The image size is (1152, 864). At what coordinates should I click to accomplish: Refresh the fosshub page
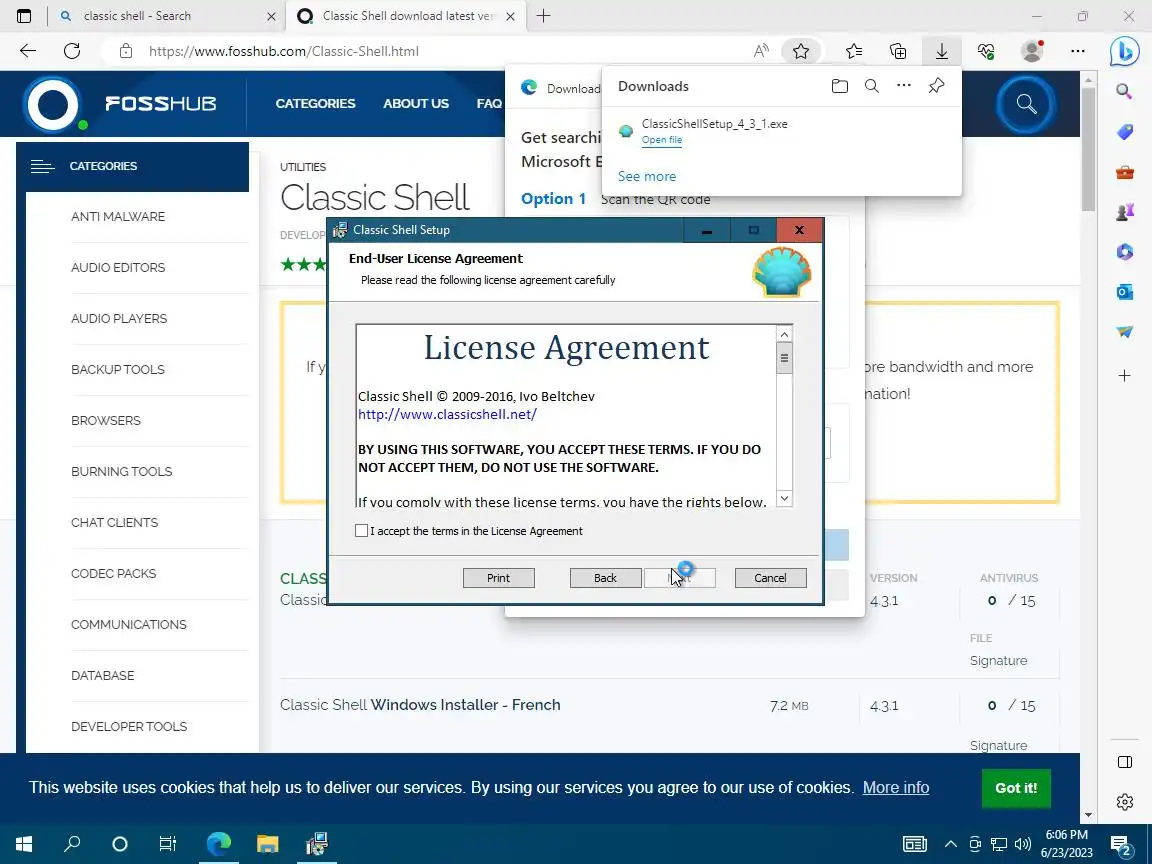tap(72, 51)
